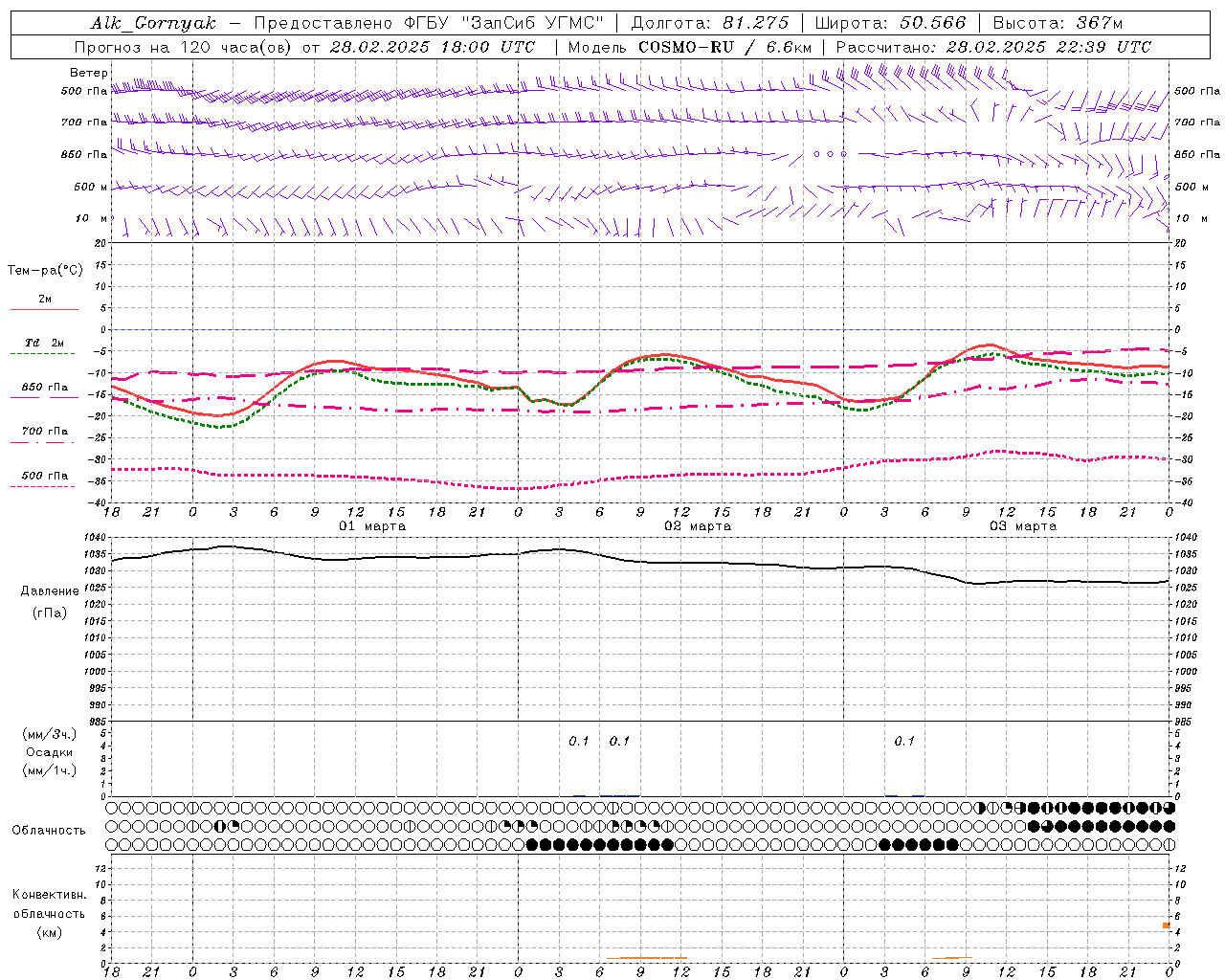
Task: Click the forecast text Прогноз на 120 часа(ов)
Action: tap(184, 47)
